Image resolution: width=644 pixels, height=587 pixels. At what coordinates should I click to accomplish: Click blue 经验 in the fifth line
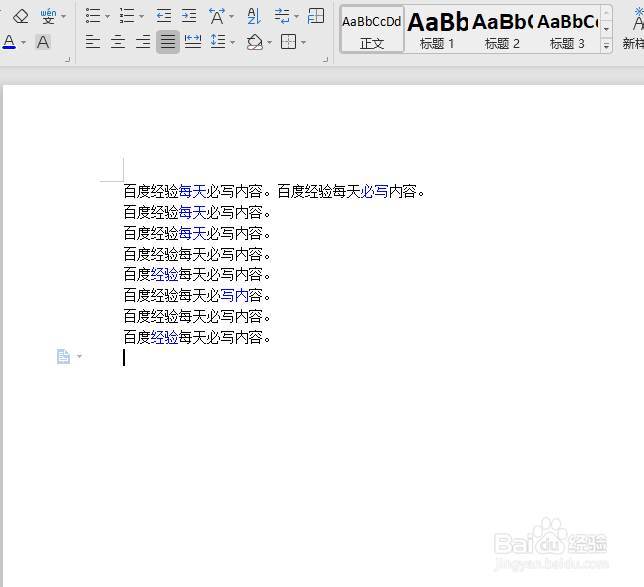[165, 274]
